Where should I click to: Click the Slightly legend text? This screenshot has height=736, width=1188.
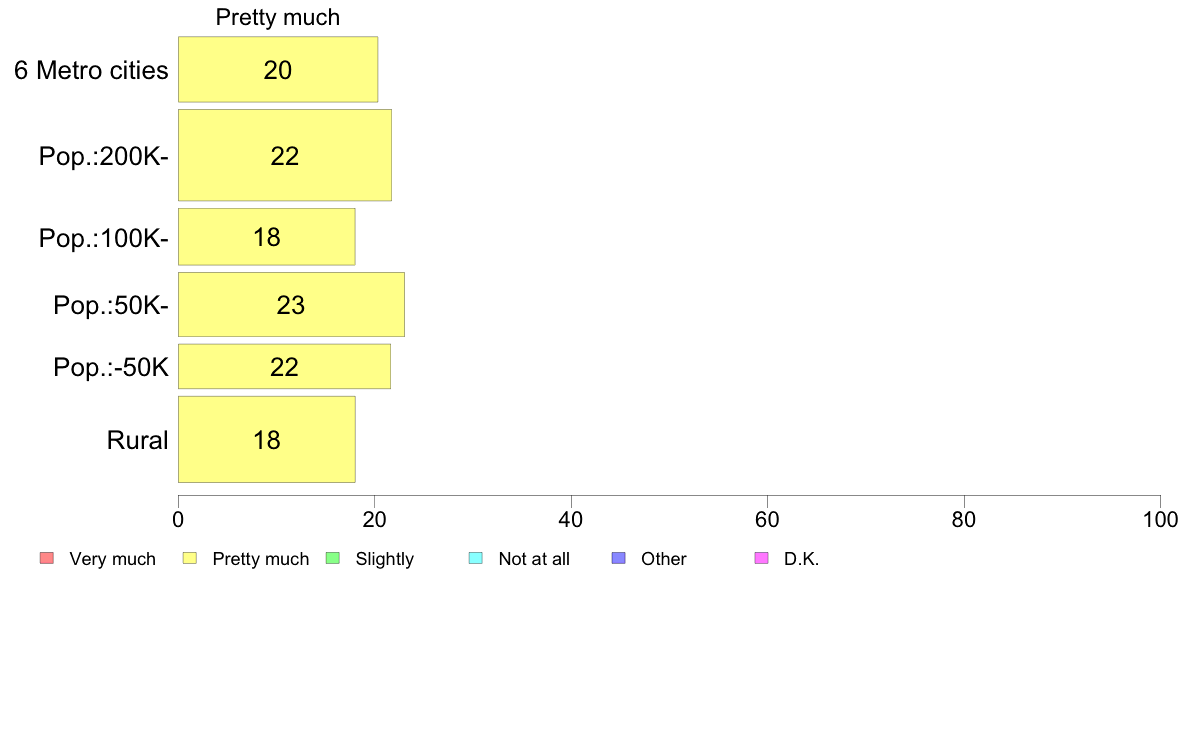pos(385,559)
